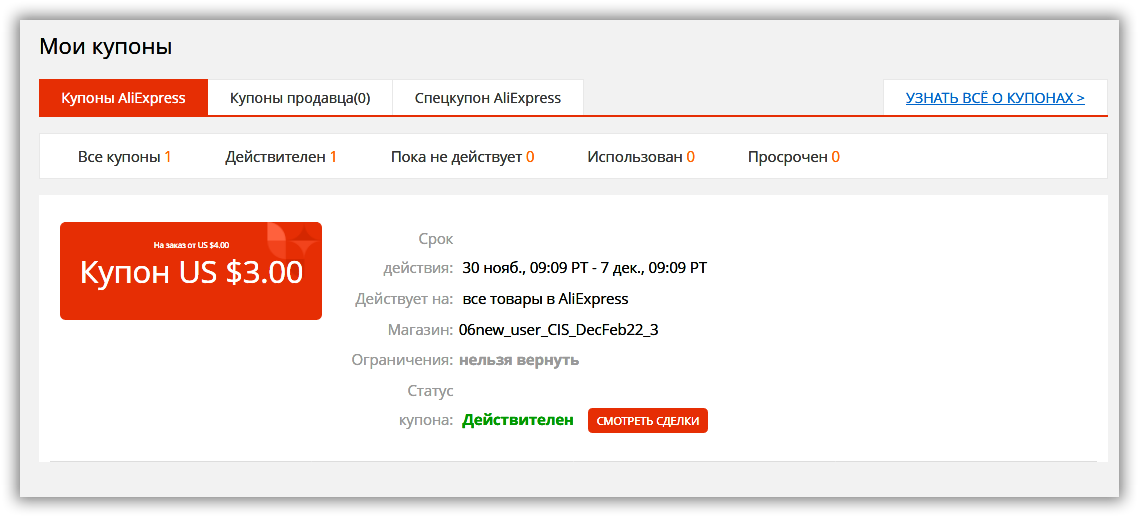The image size is (1139, 517).
Task: Click the Мои купоны heading
Action: click(105, 47)
